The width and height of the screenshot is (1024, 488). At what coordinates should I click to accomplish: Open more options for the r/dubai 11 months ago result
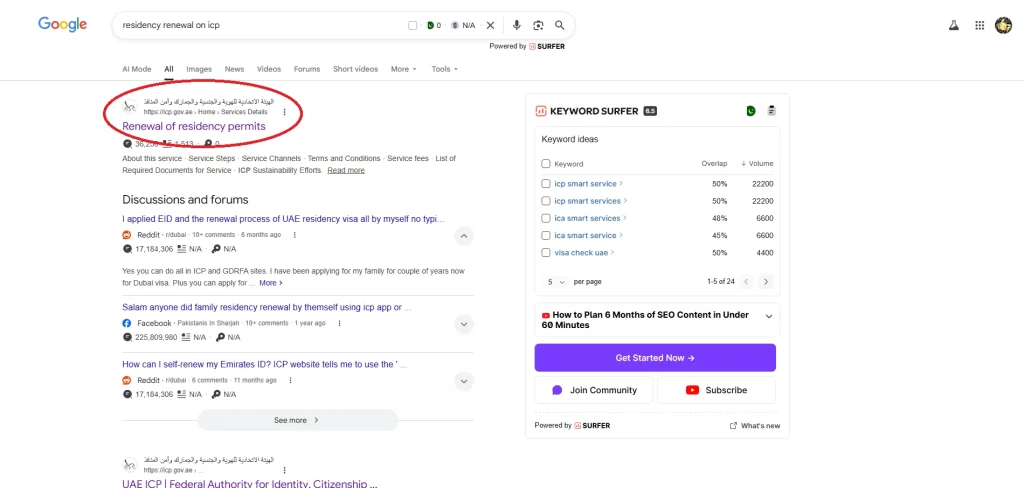click(x=290, y=380)
